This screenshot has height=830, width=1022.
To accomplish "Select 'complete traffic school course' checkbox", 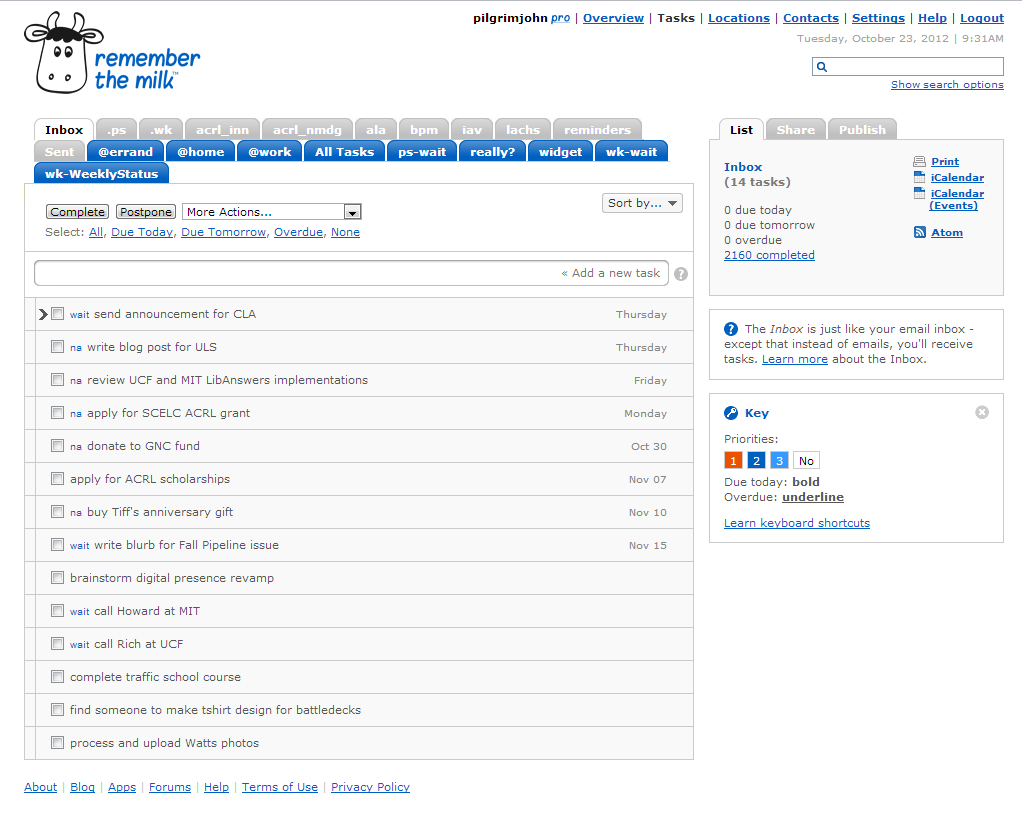I will [58, 677].
